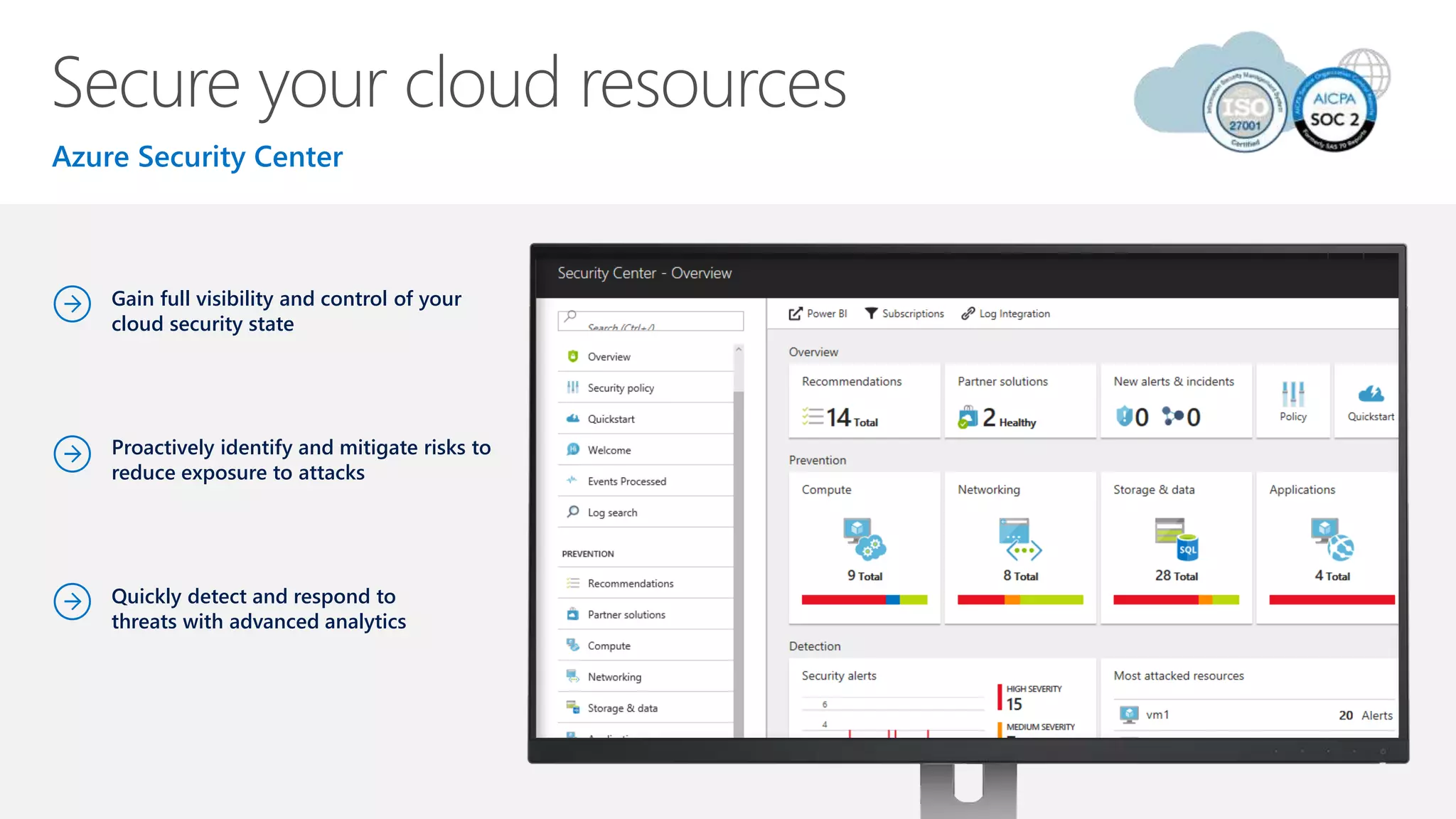The image size is (1456, 819).
Task: Click the arrow bullet beside 'Proactively identify'
Action: click(73, 454)
